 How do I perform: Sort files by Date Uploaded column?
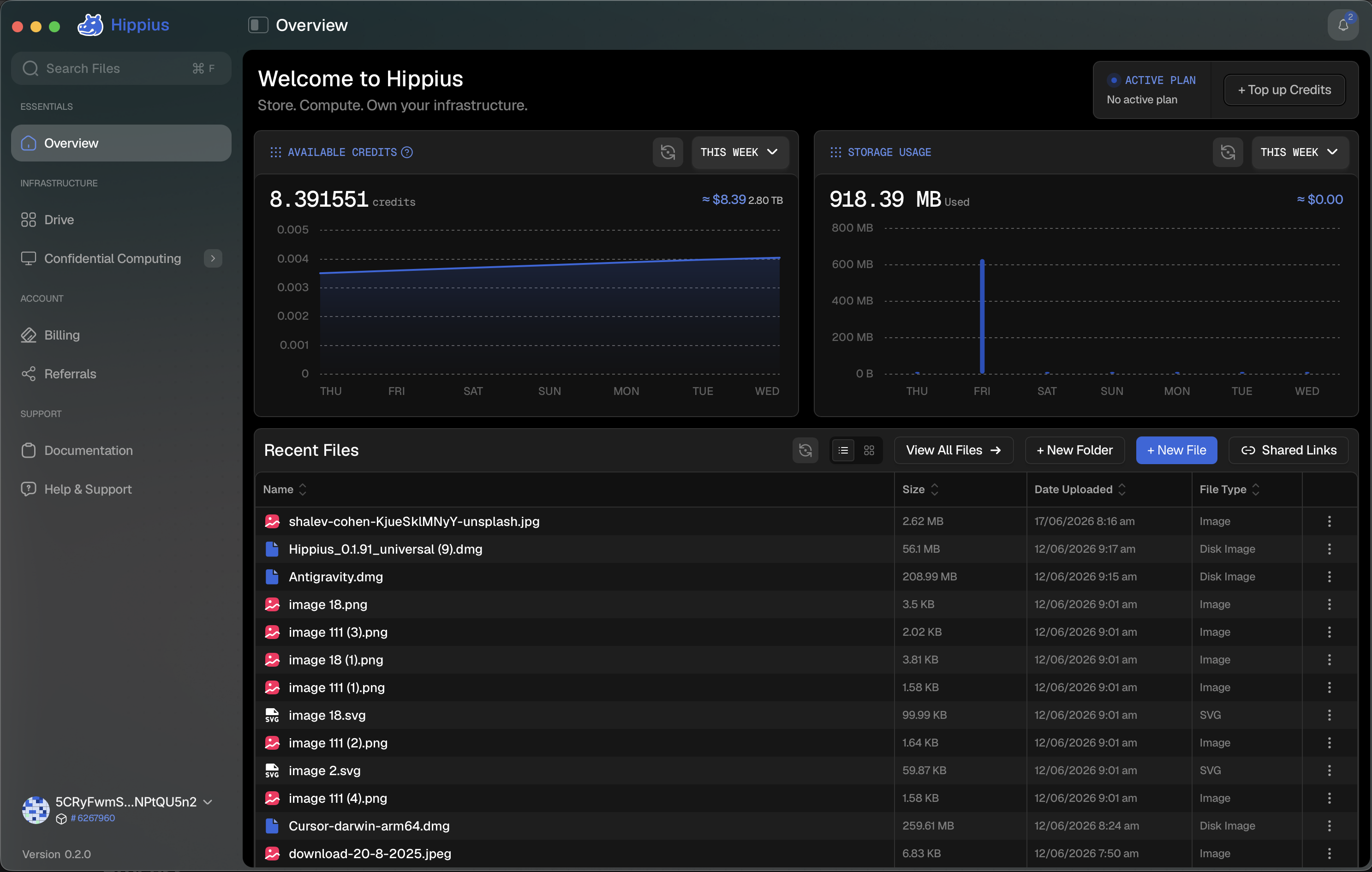(1080, 490)
